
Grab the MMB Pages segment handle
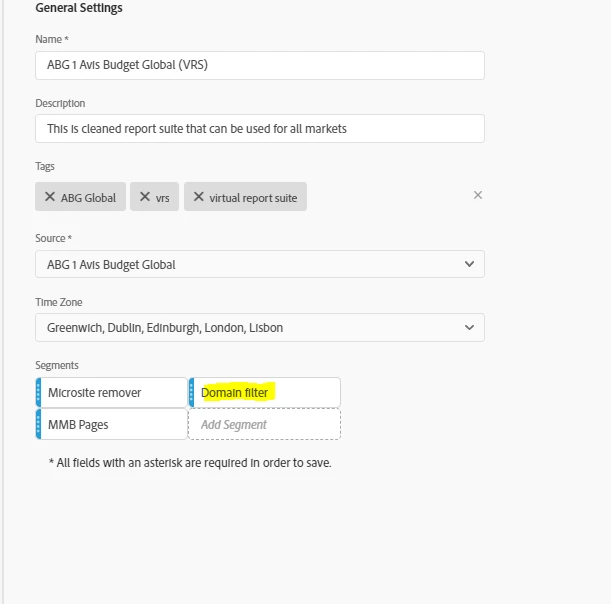38,424
